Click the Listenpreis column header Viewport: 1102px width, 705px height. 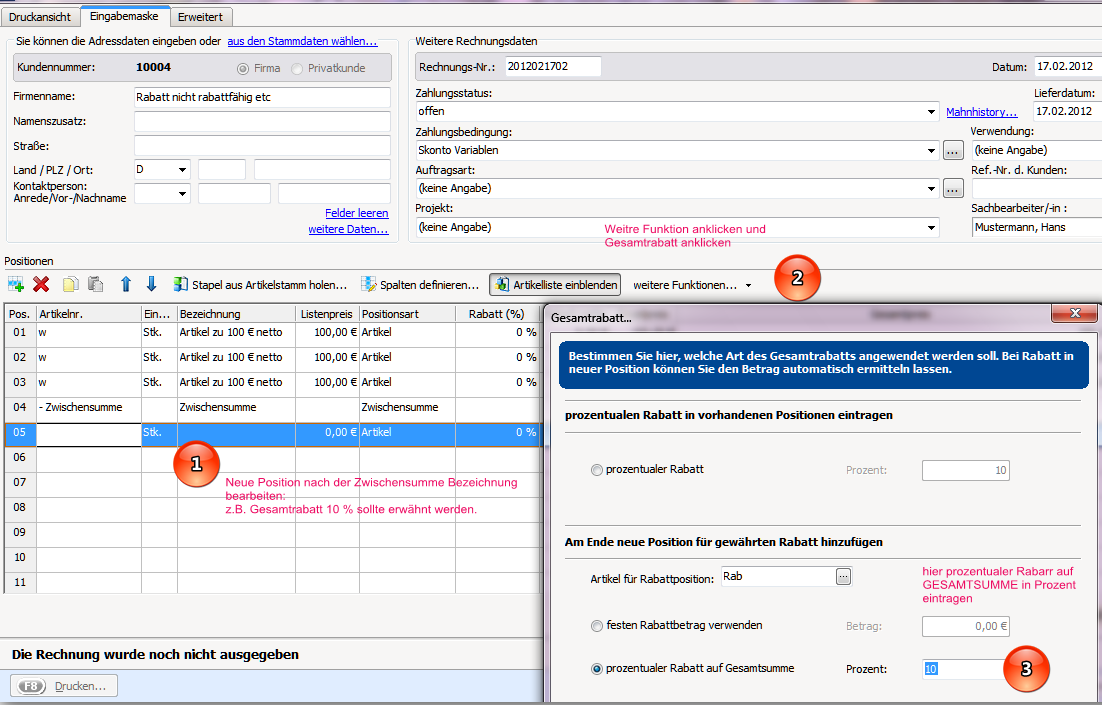(x=328, y=314)
